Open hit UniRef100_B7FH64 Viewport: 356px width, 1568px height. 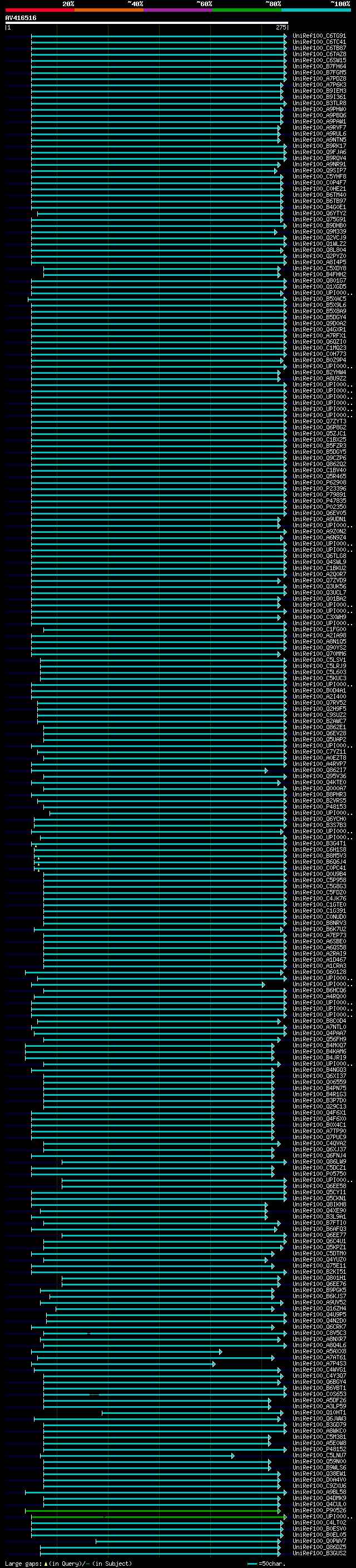[x=319, y=66]
